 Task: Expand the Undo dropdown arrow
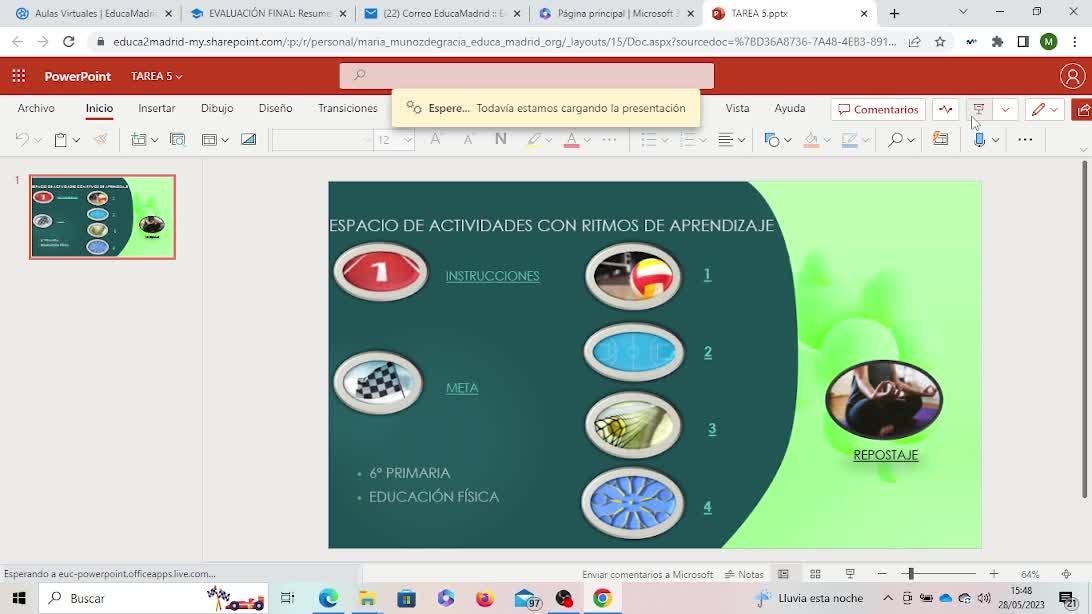[x=38, y=141]
